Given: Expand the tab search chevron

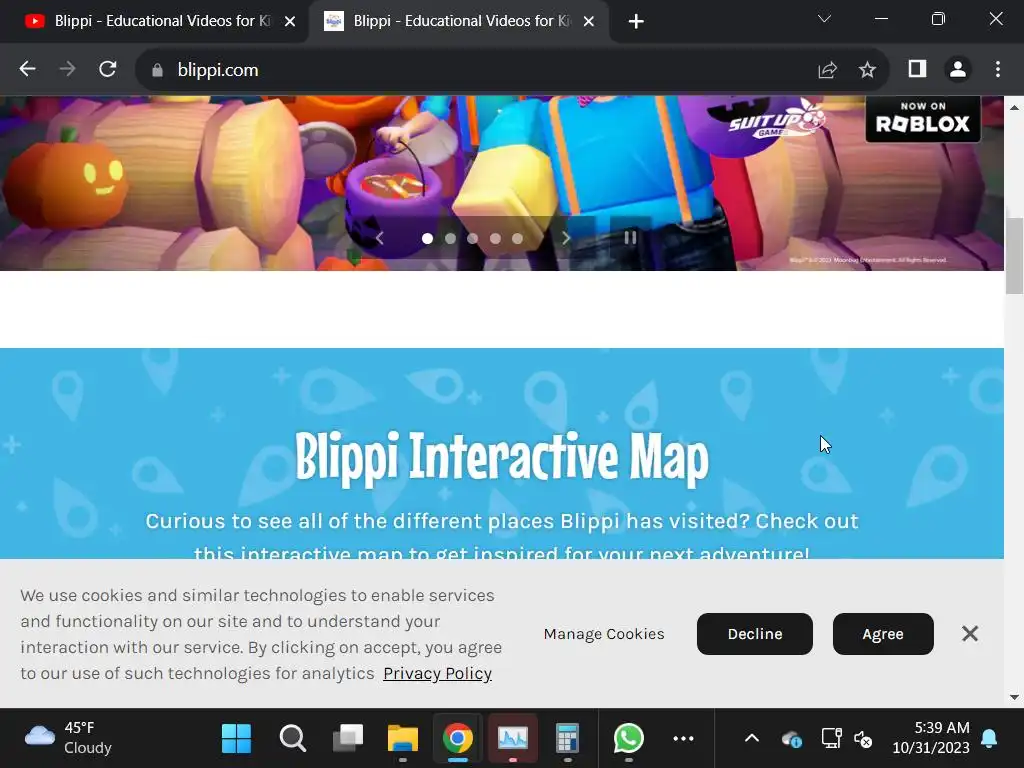Looking at the screenshot, I should pyautogui.click(x=824, y=19).
